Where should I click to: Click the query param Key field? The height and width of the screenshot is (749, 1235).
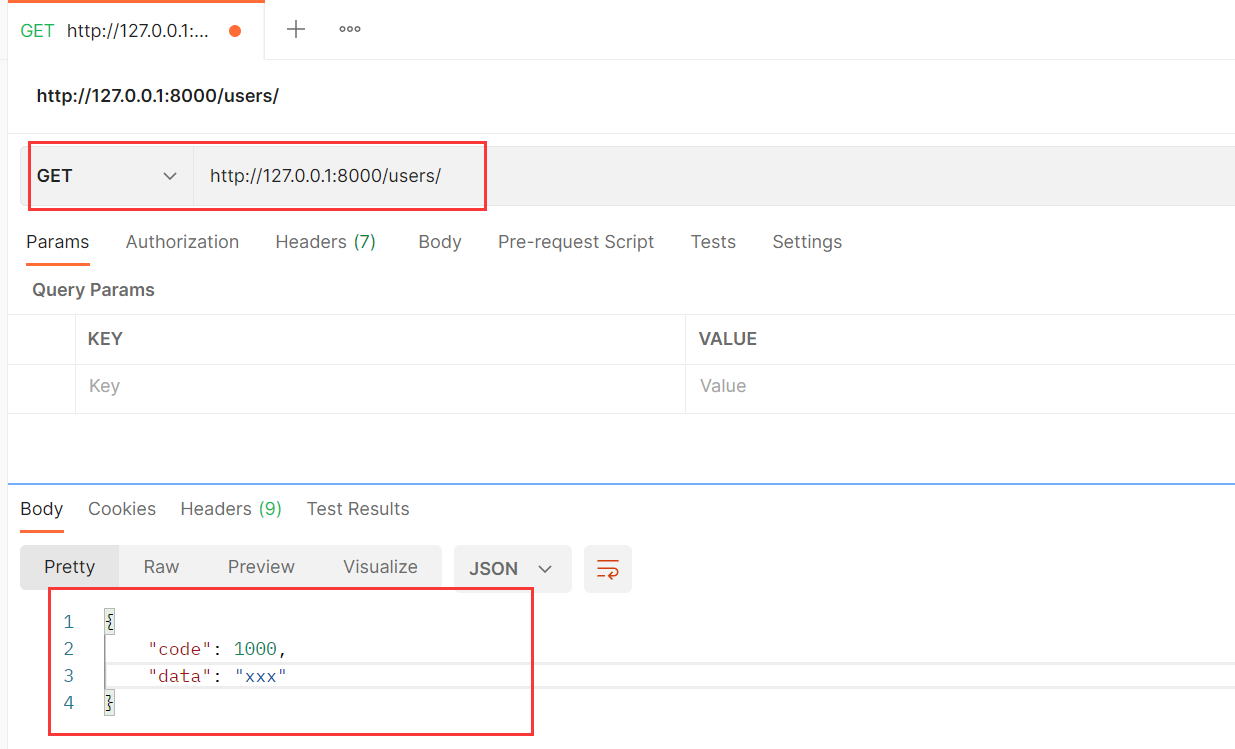380,386
